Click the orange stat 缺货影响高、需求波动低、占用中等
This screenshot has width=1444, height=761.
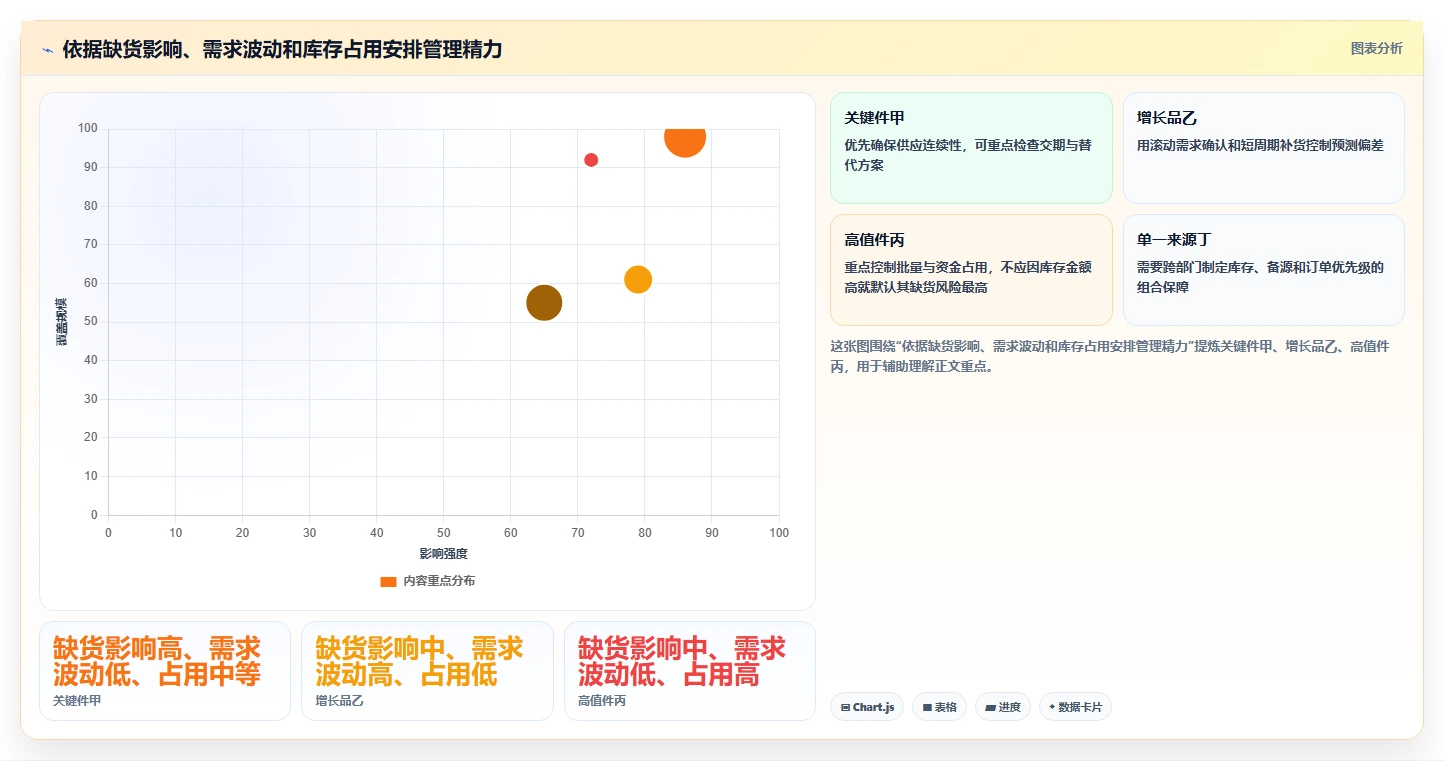pos(157,661)
